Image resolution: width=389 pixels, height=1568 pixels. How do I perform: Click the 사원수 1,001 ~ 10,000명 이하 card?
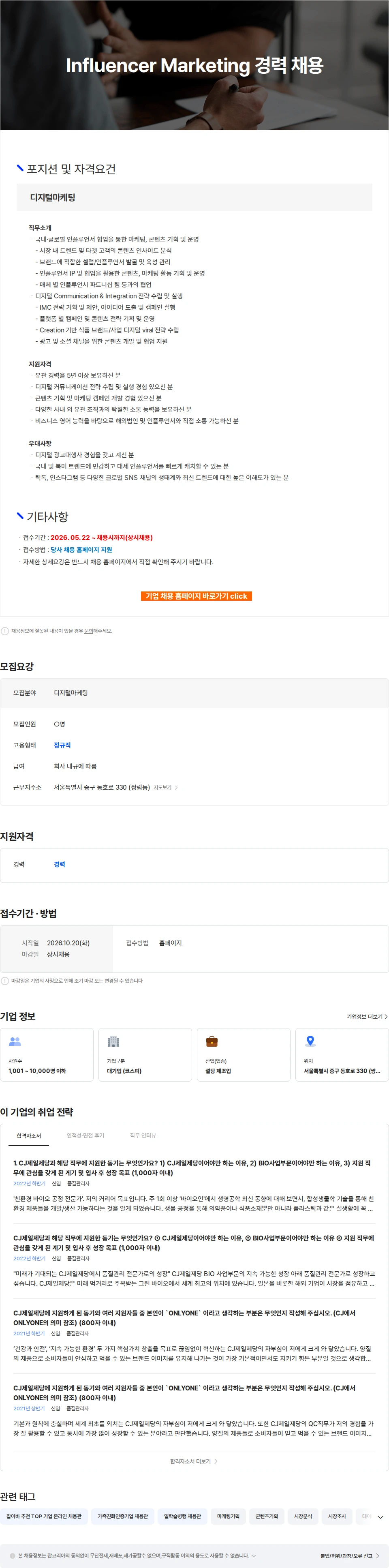click(47, 1055)
